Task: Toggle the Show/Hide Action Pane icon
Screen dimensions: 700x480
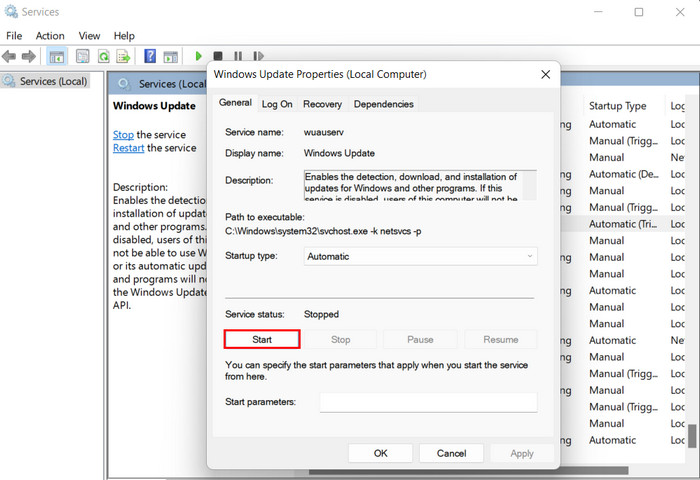Action: tap(171, 56)
